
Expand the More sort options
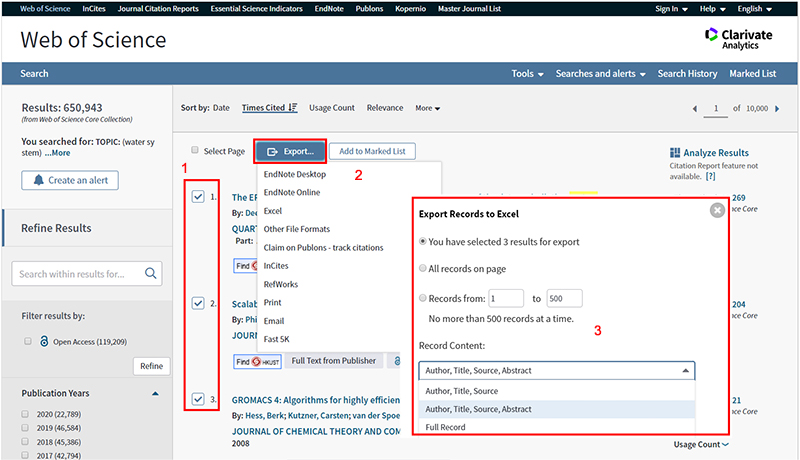coord(428,108)
